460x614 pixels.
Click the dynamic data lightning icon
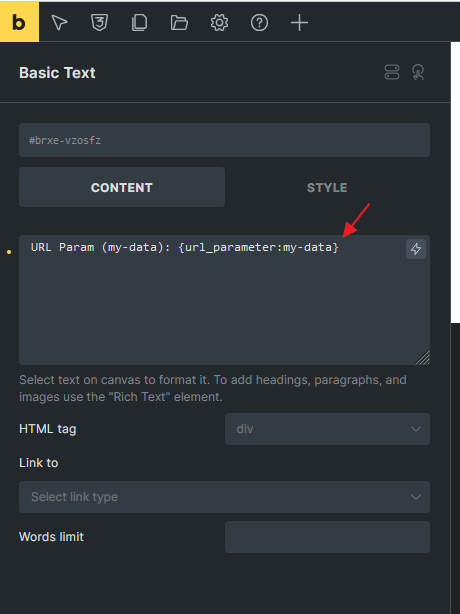416,249
